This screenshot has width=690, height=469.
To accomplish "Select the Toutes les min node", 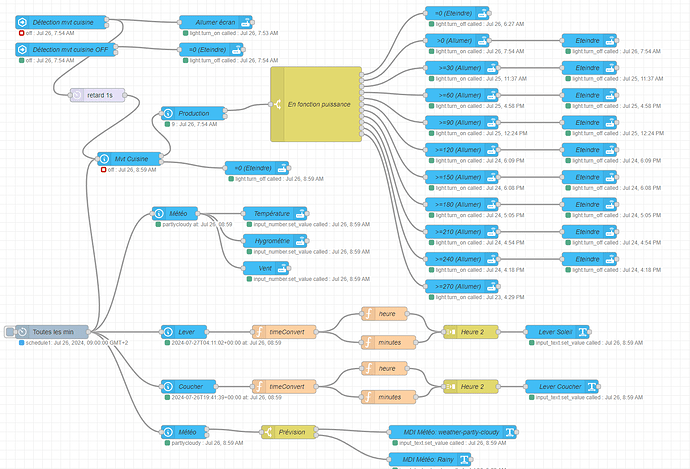I will click(x=52, y=332).
